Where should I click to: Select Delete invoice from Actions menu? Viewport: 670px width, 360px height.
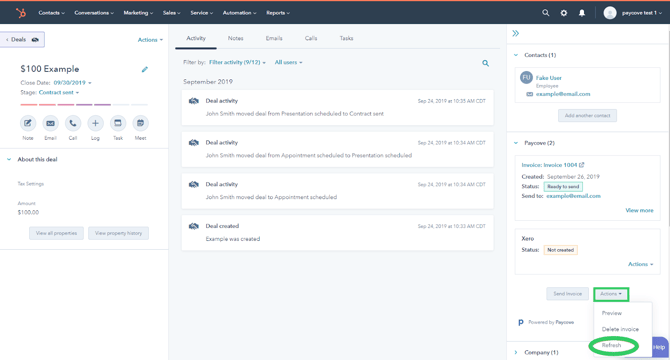(x=620, y=329)
